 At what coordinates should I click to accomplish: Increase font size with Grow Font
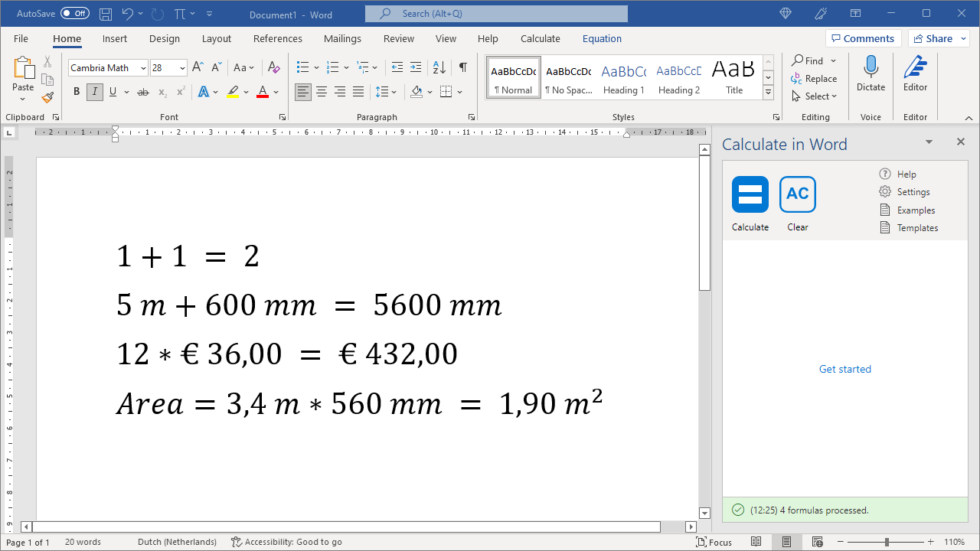tap(198, 67)
